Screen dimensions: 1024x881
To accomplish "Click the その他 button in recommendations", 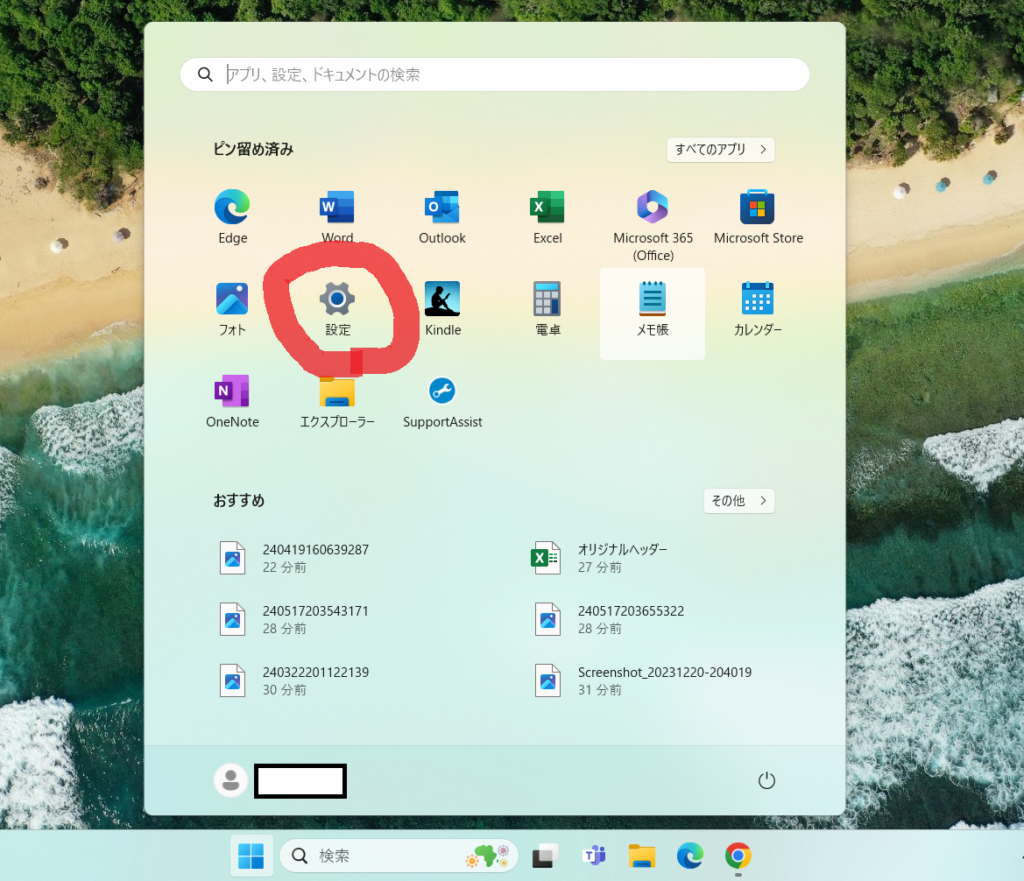I will (x=739, y=501).
